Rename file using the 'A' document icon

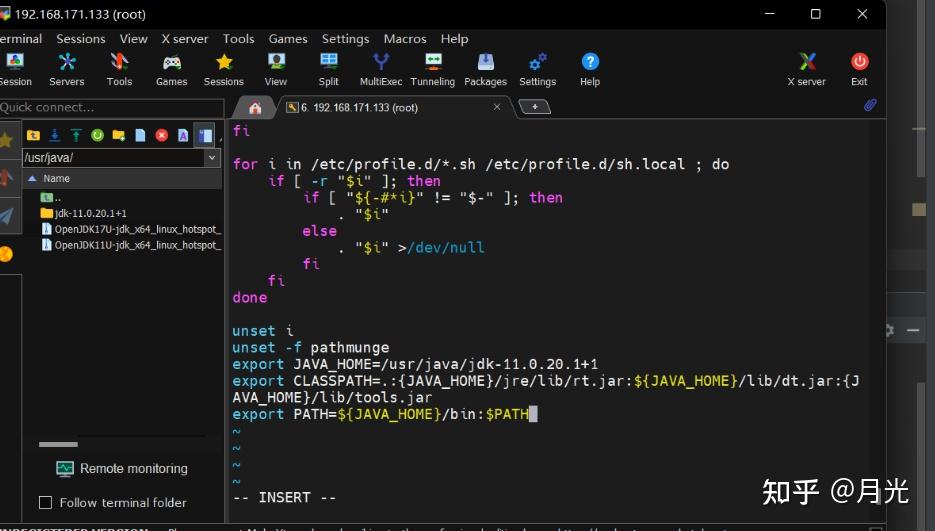tap(183, 135)
